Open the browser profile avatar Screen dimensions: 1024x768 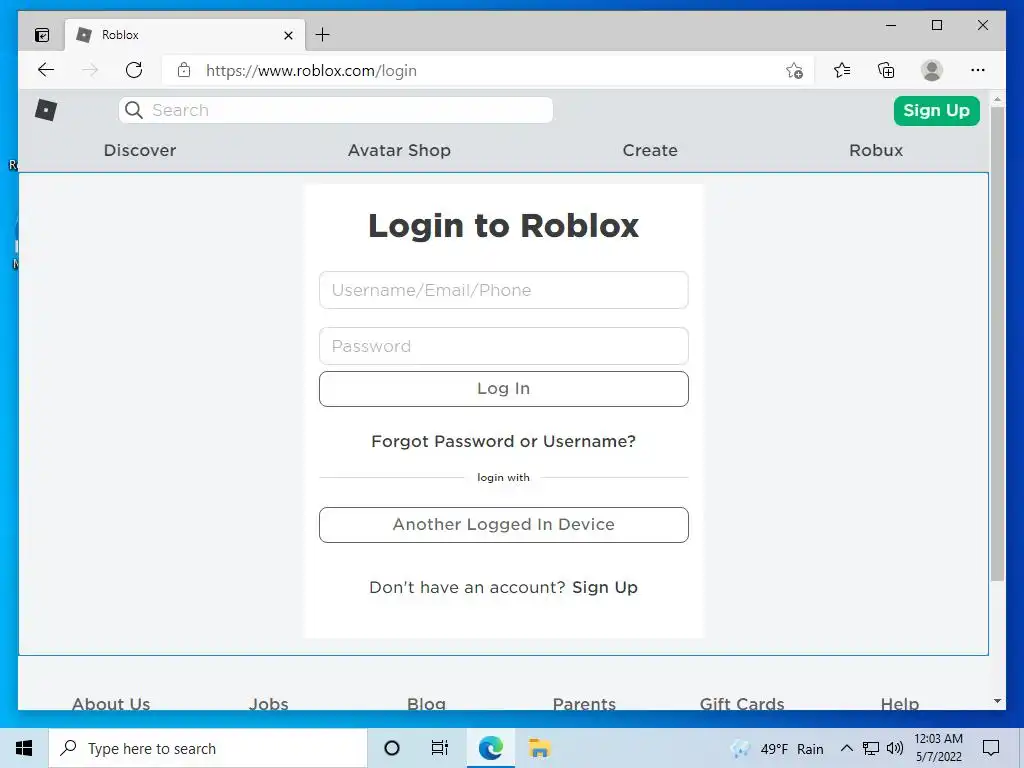point(932,70)
